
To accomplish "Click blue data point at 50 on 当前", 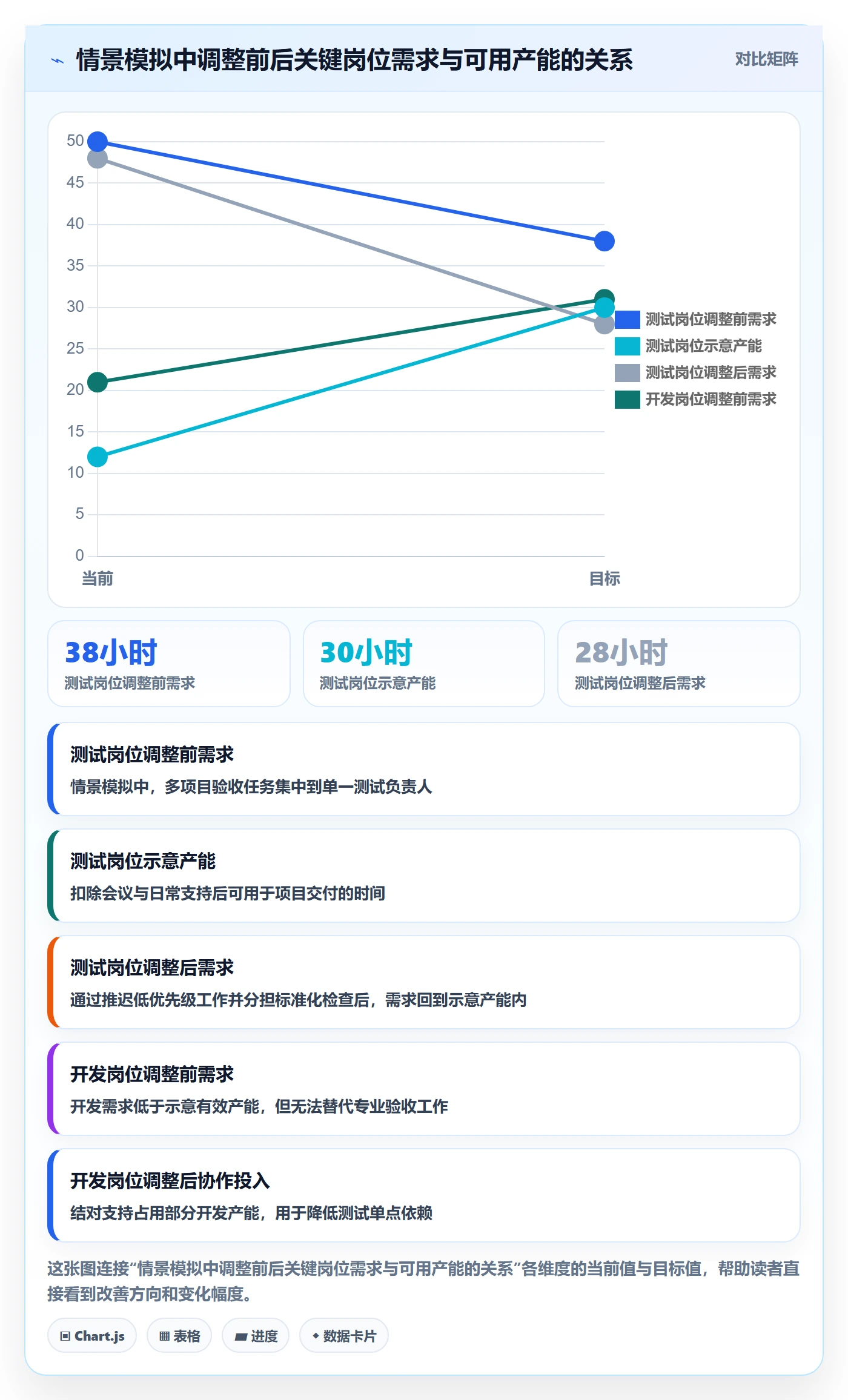I will [x=98, y=142].
